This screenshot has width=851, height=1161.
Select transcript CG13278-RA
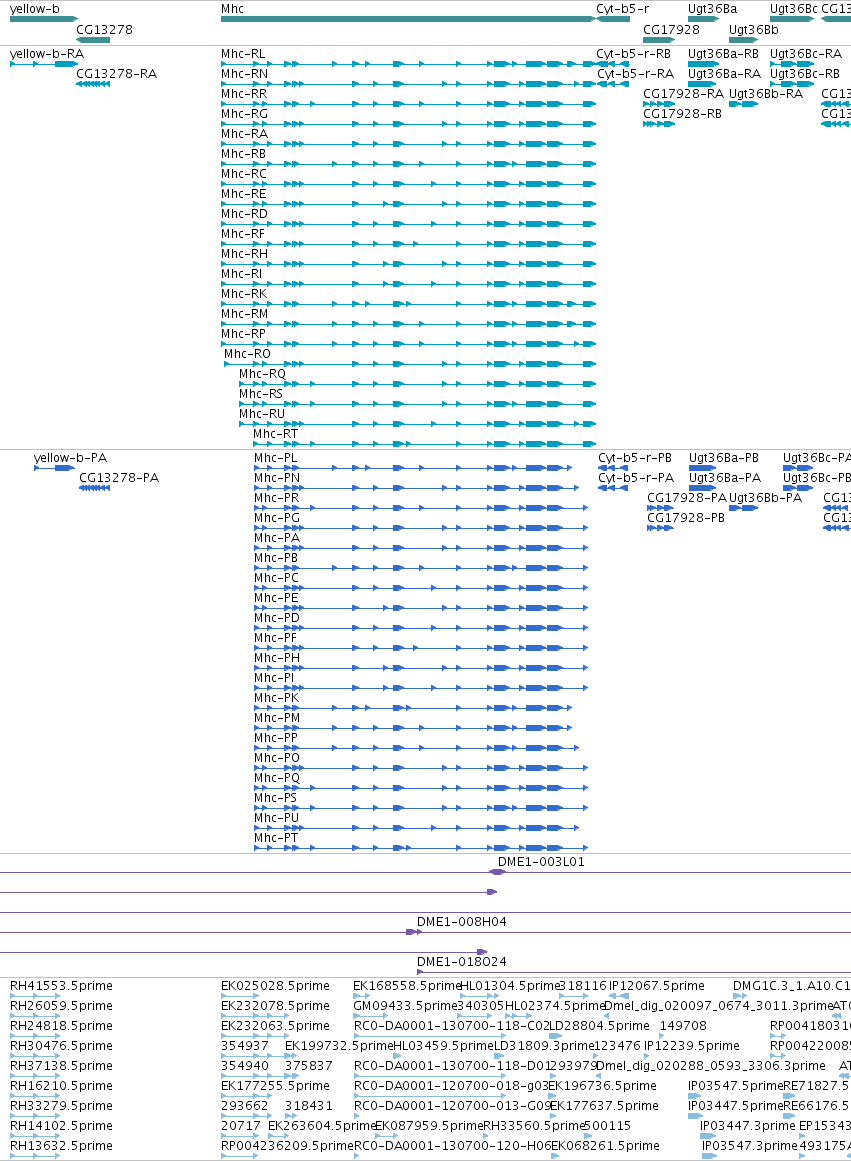coord(116,74)
